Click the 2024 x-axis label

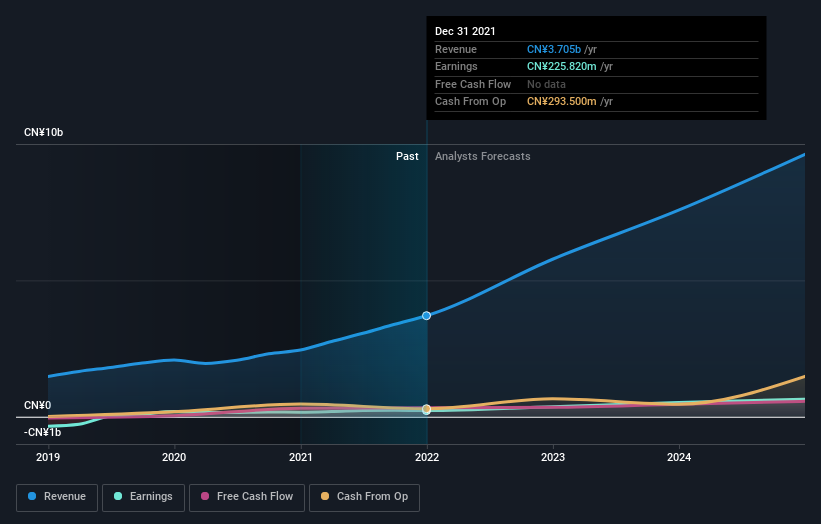[x=679, y=457]
